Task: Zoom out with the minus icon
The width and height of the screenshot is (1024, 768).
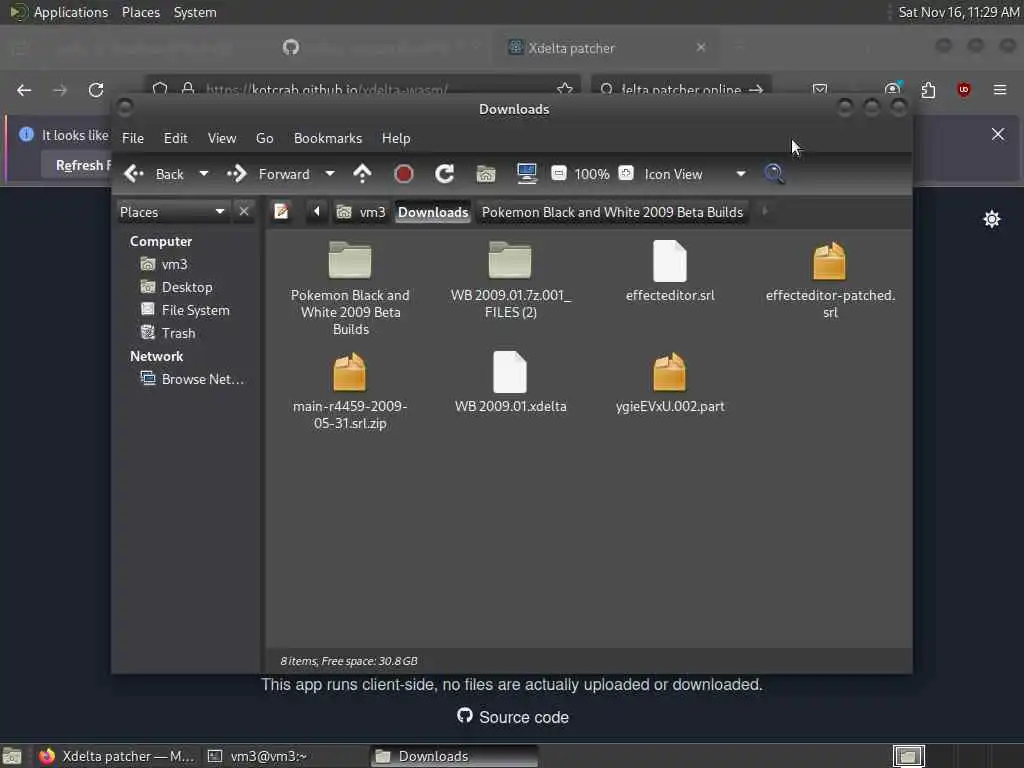Action: [x=558, y=173]
